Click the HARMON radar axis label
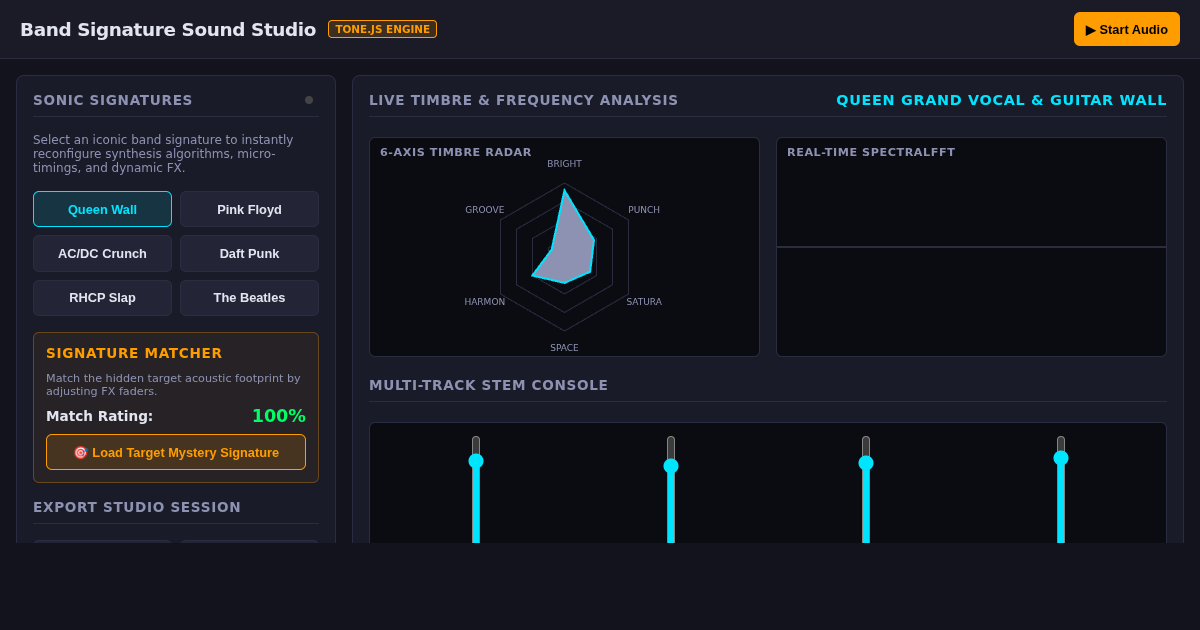This screenshot has width=1200, height=630. pyautogui.click(x=485, y=302)
